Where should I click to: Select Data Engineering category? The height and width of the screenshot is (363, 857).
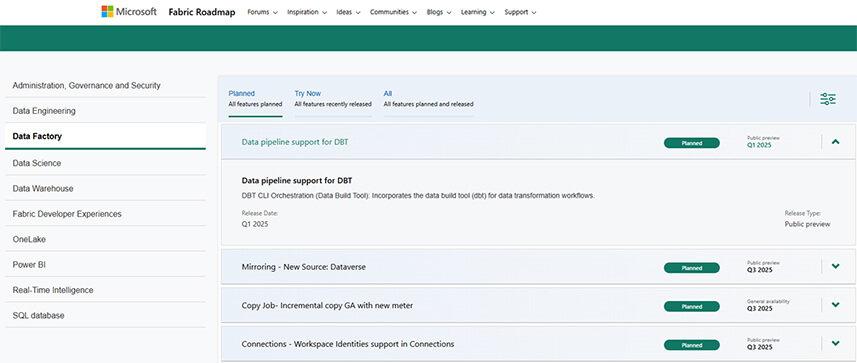pos(105,111)
